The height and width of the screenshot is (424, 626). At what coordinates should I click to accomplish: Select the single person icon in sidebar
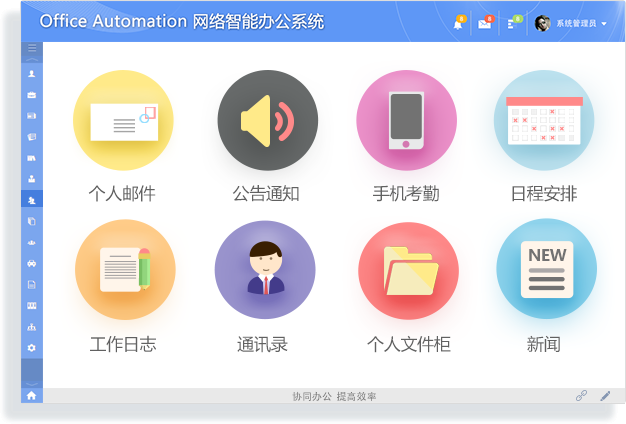[x=32, y=74]
